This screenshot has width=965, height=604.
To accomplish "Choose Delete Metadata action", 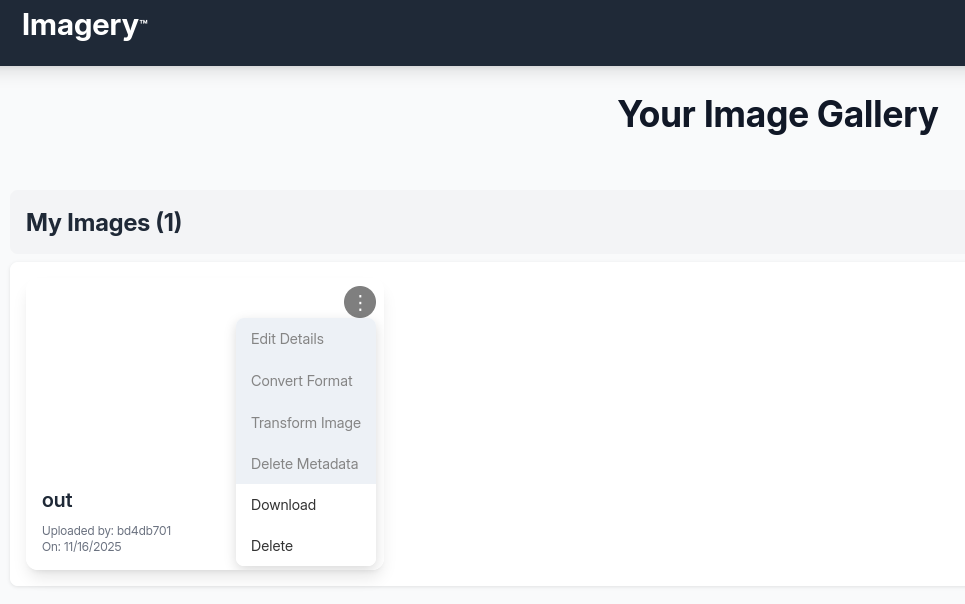I will [304, 463].
